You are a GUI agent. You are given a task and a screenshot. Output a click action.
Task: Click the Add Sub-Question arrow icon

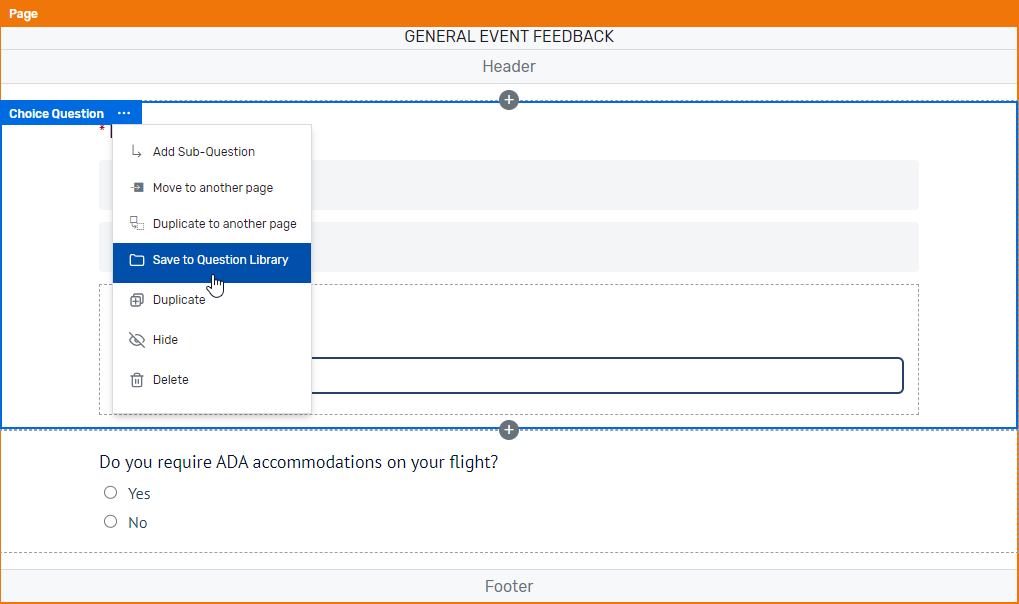pos(137,152)
